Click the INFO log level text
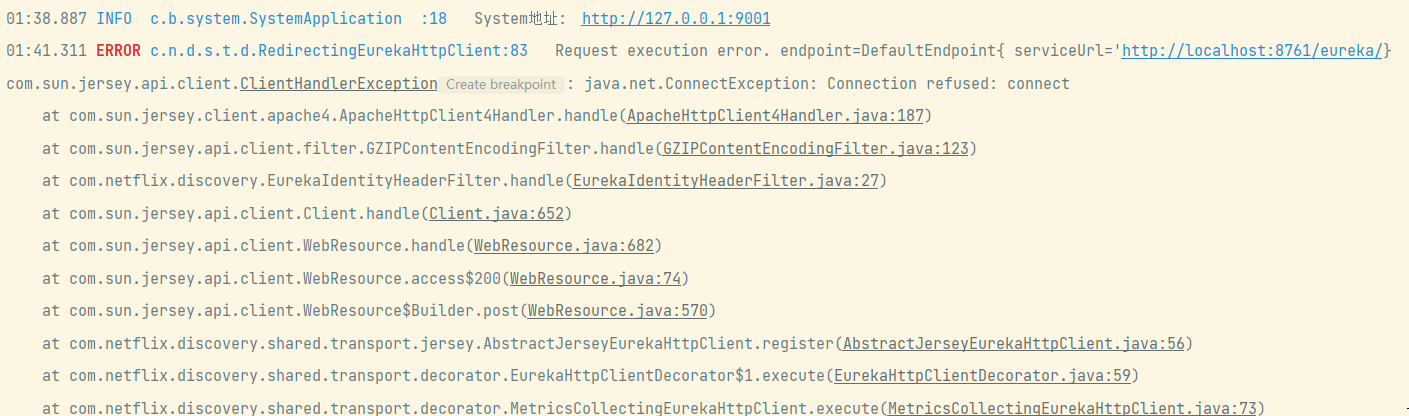The image size is (1409, 416). 114,19
